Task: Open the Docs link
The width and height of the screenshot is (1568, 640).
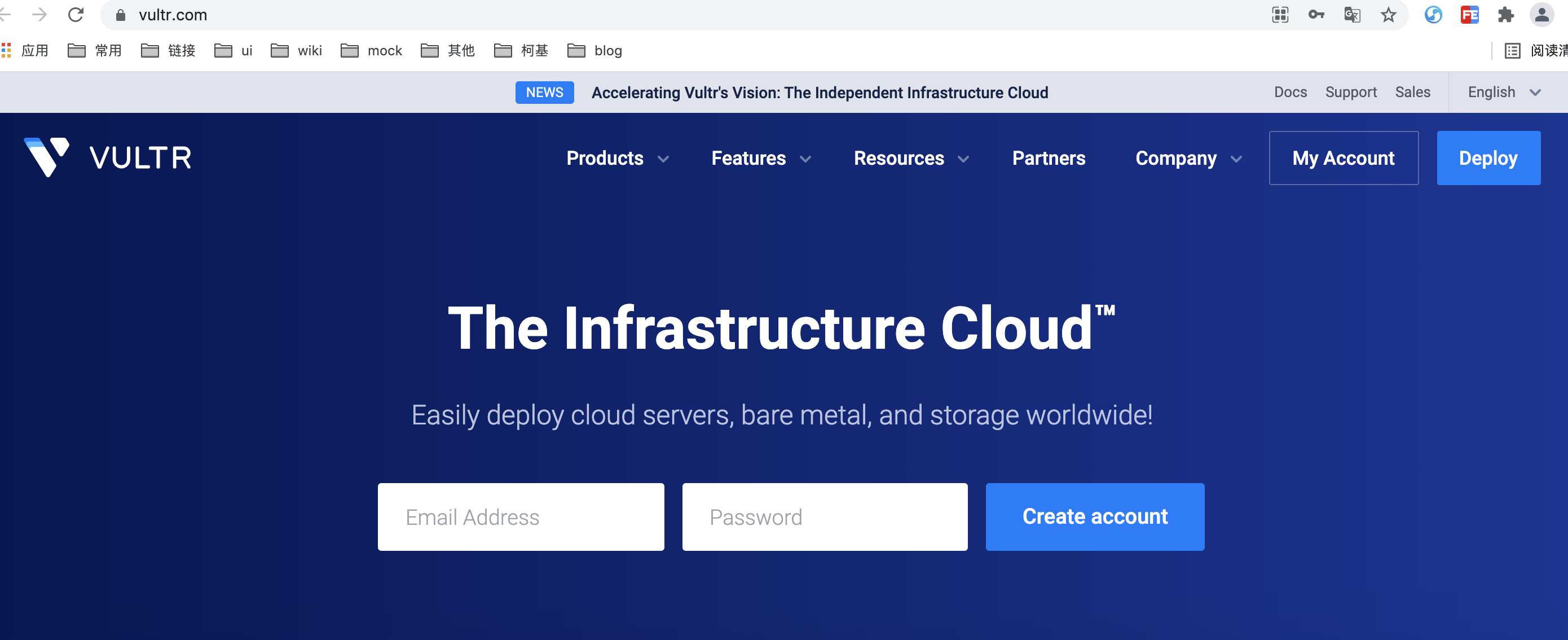Action: coord(1290,92)
